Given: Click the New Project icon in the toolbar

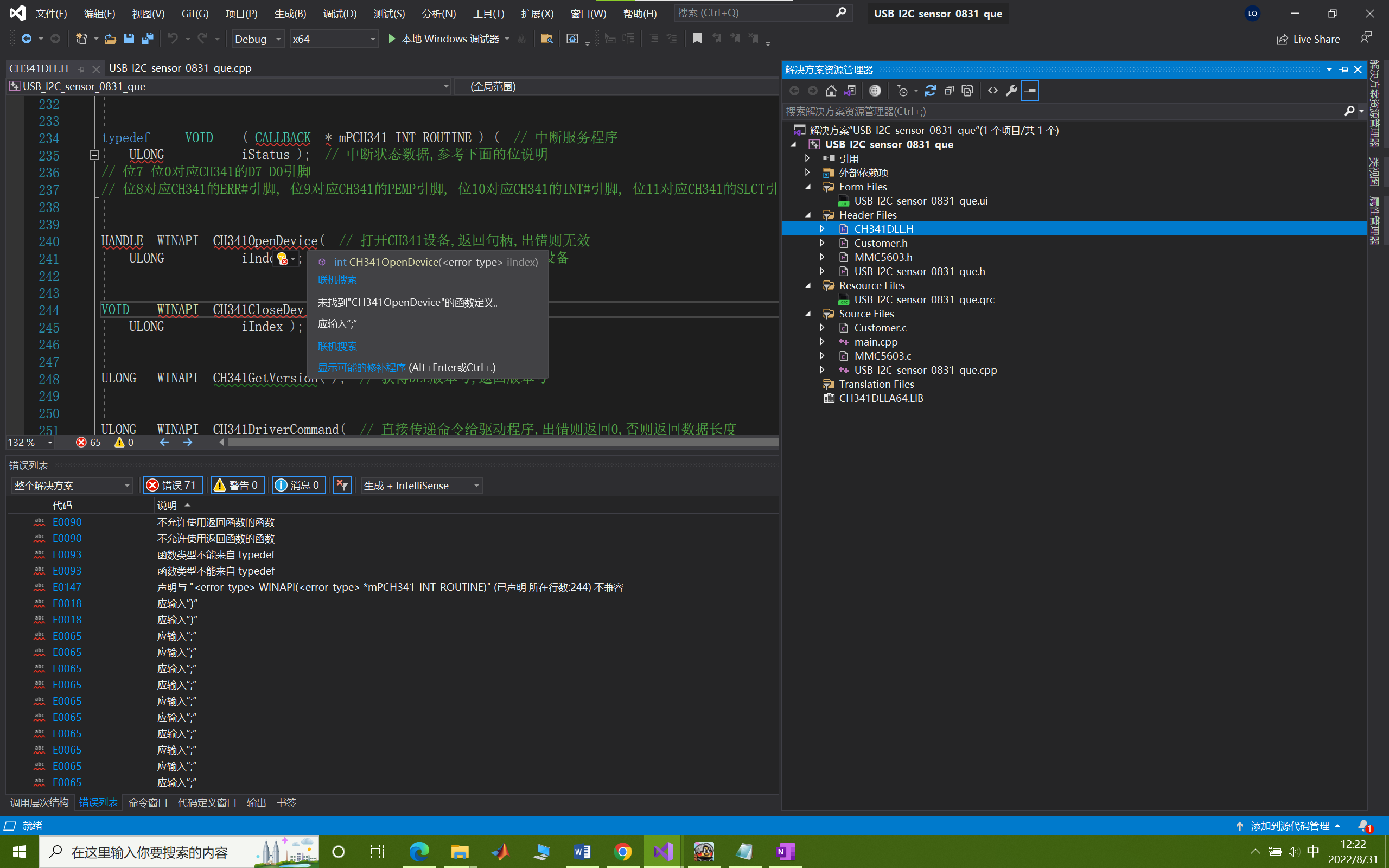Looking at the screenshot, I should [x=81, y=39].
